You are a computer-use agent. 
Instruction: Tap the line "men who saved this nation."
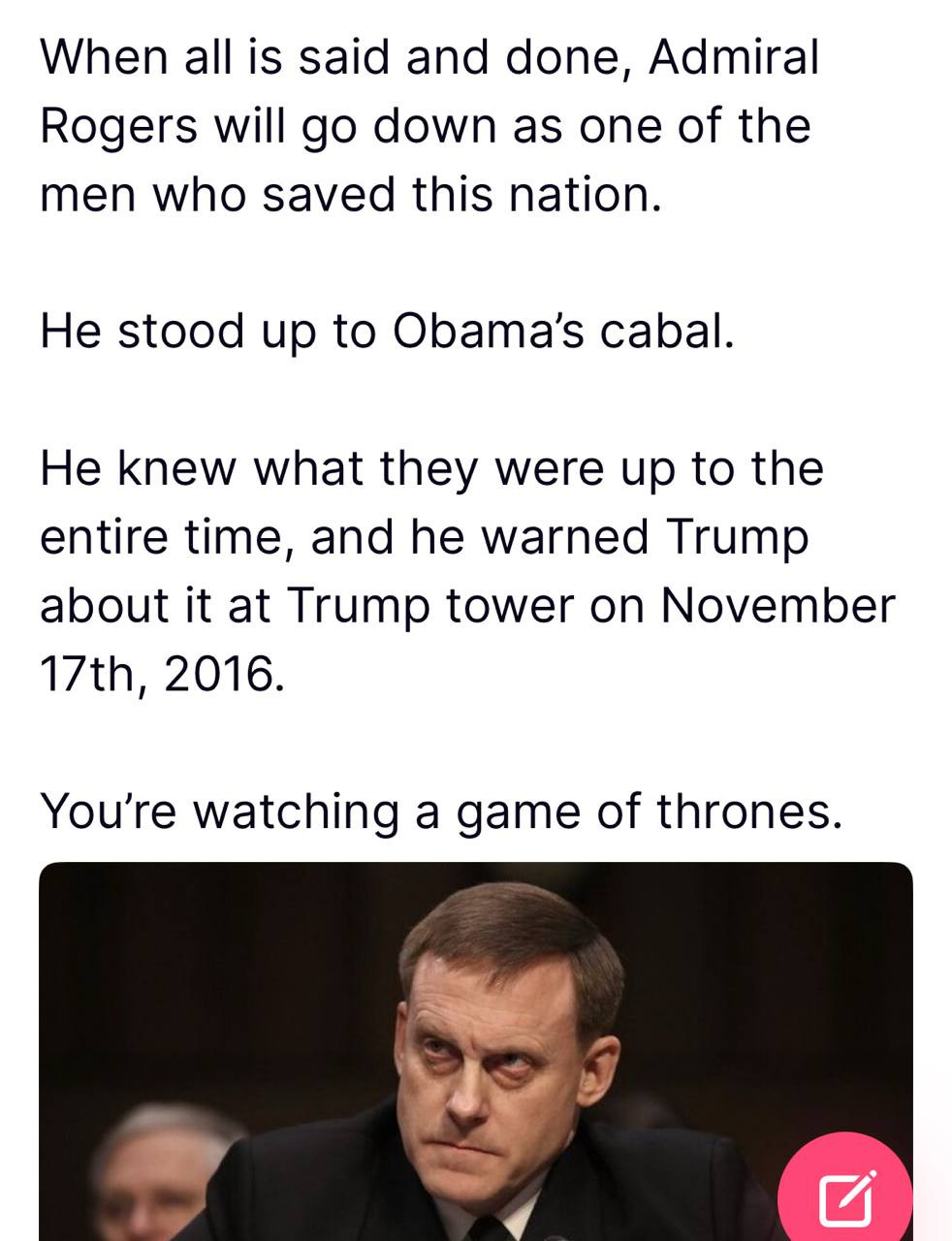point(350,194)
